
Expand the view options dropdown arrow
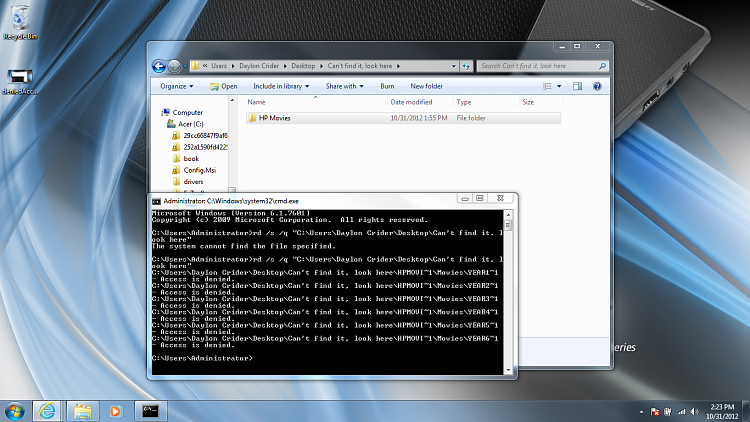tap(559, 86)
